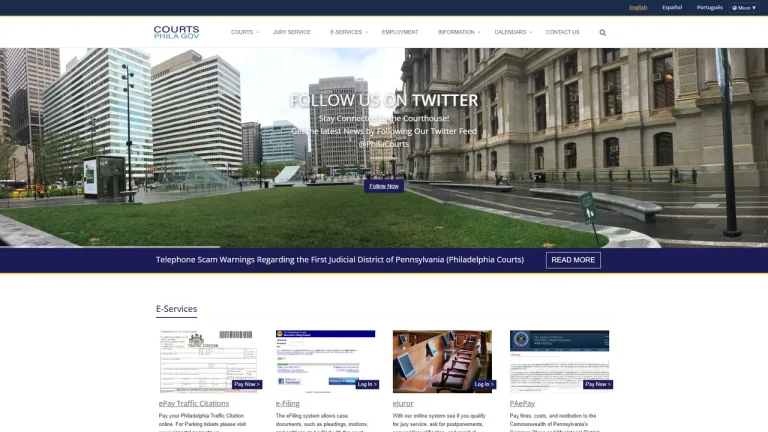Image resolution: width=768 pixels, height=432 pixels.
Task: Expand the Calendars menu
Action: (x=513, y=32)
